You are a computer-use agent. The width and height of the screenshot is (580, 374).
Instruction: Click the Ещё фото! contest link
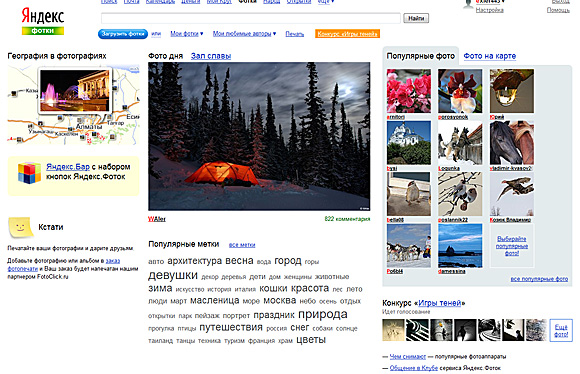coord(561,330)
